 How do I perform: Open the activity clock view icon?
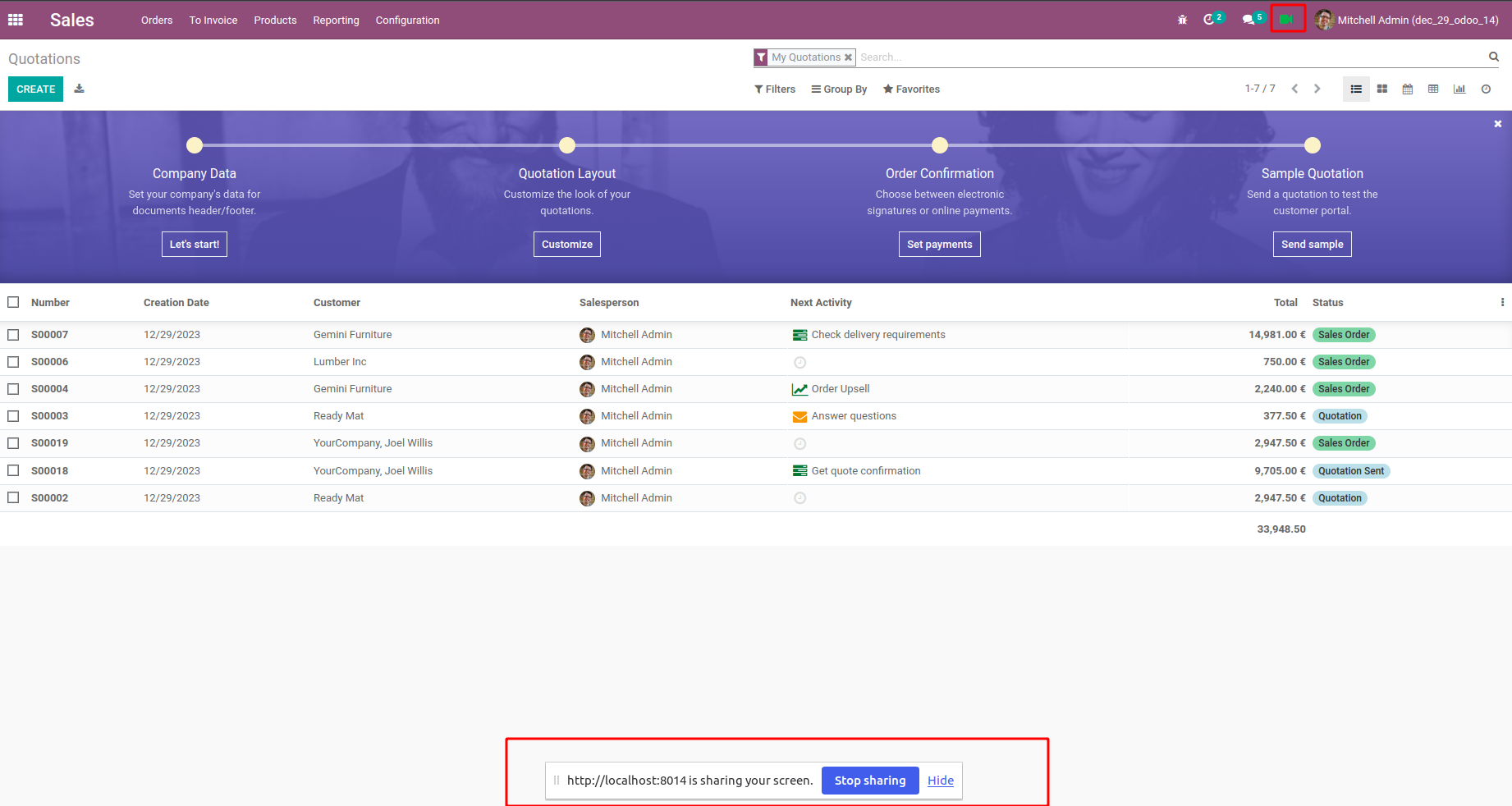(1486, 89)
